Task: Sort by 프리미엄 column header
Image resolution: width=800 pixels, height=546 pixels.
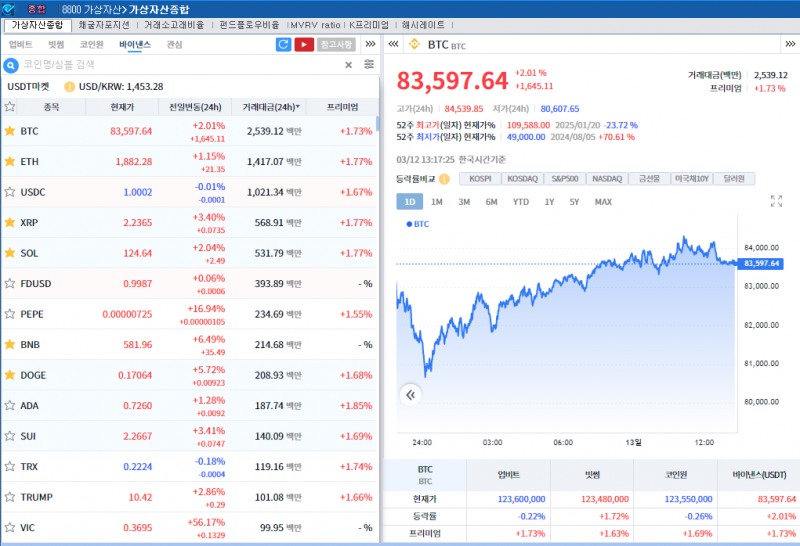Action: tap(342, 107)
